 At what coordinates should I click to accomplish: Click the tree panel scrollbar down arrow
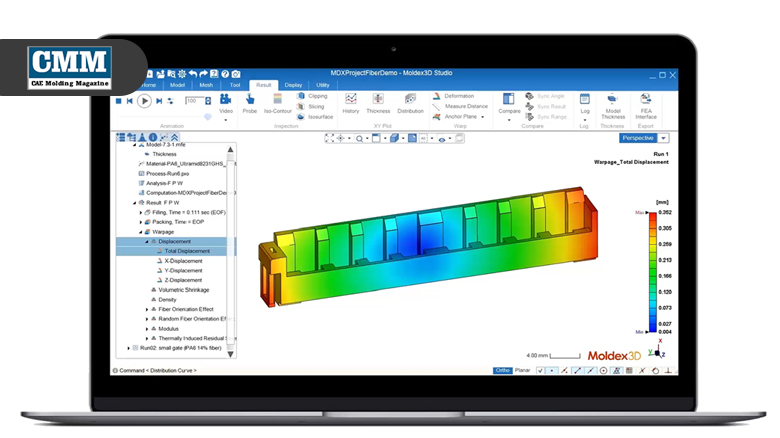[x=230, y=354]
